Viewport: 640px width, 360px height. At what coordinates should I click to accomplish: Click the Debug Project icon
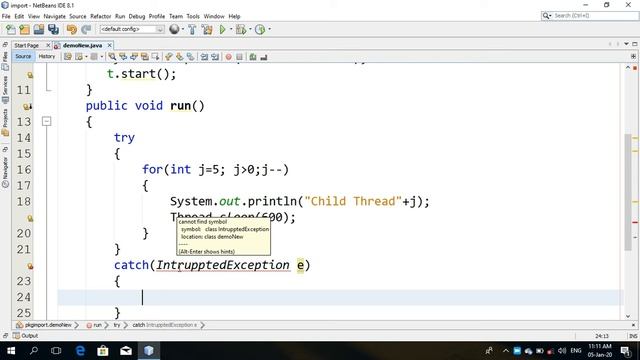click(241, 29)
